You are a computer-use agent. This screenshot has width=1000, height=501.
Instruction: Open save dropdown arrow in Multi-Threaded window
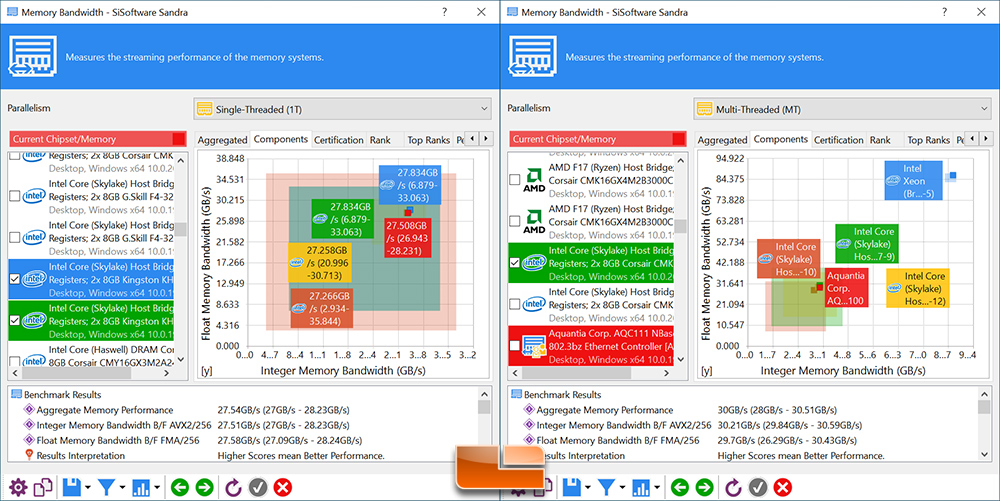pyautogui.click(x=587, y=488)
